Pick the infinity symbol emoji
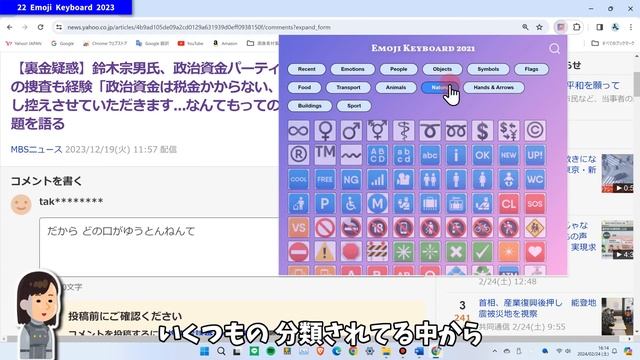 coord(298,131)
